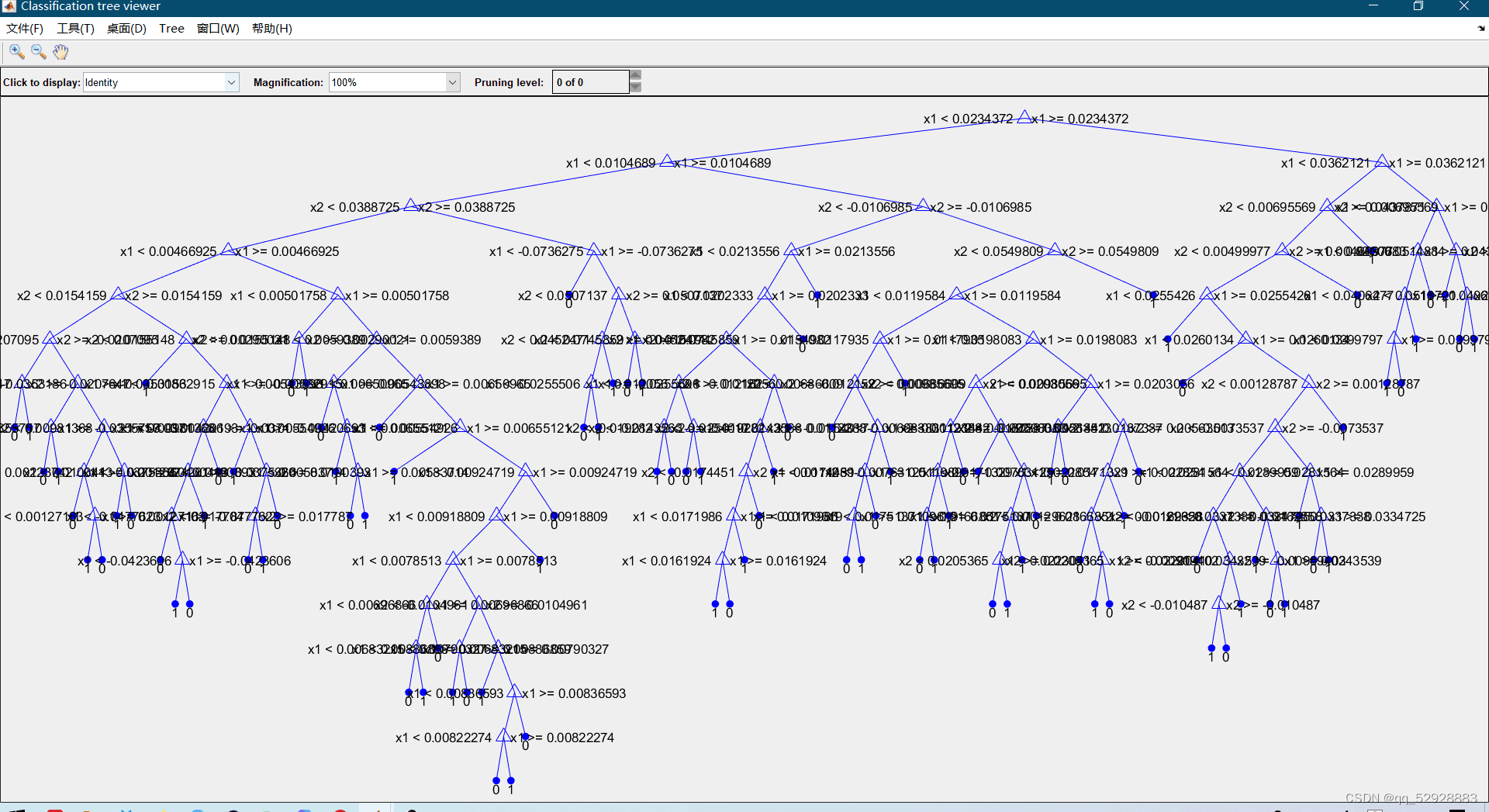Select the node x2 < 0.0388725
Screen dimensions: 1489x812
pyautogui.click(x=412, y=206)
